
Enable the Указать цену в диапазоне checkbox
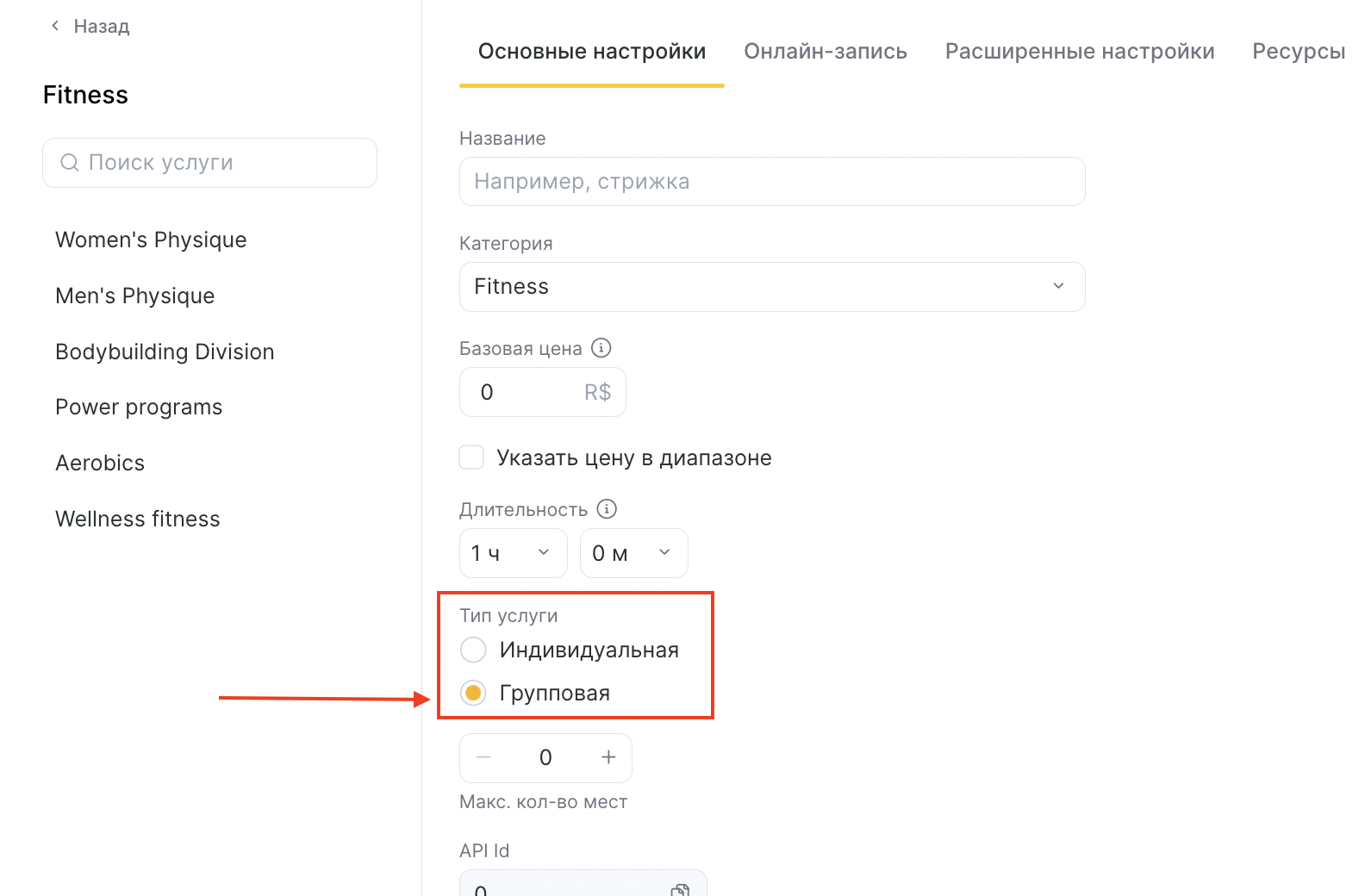[471, 457]
